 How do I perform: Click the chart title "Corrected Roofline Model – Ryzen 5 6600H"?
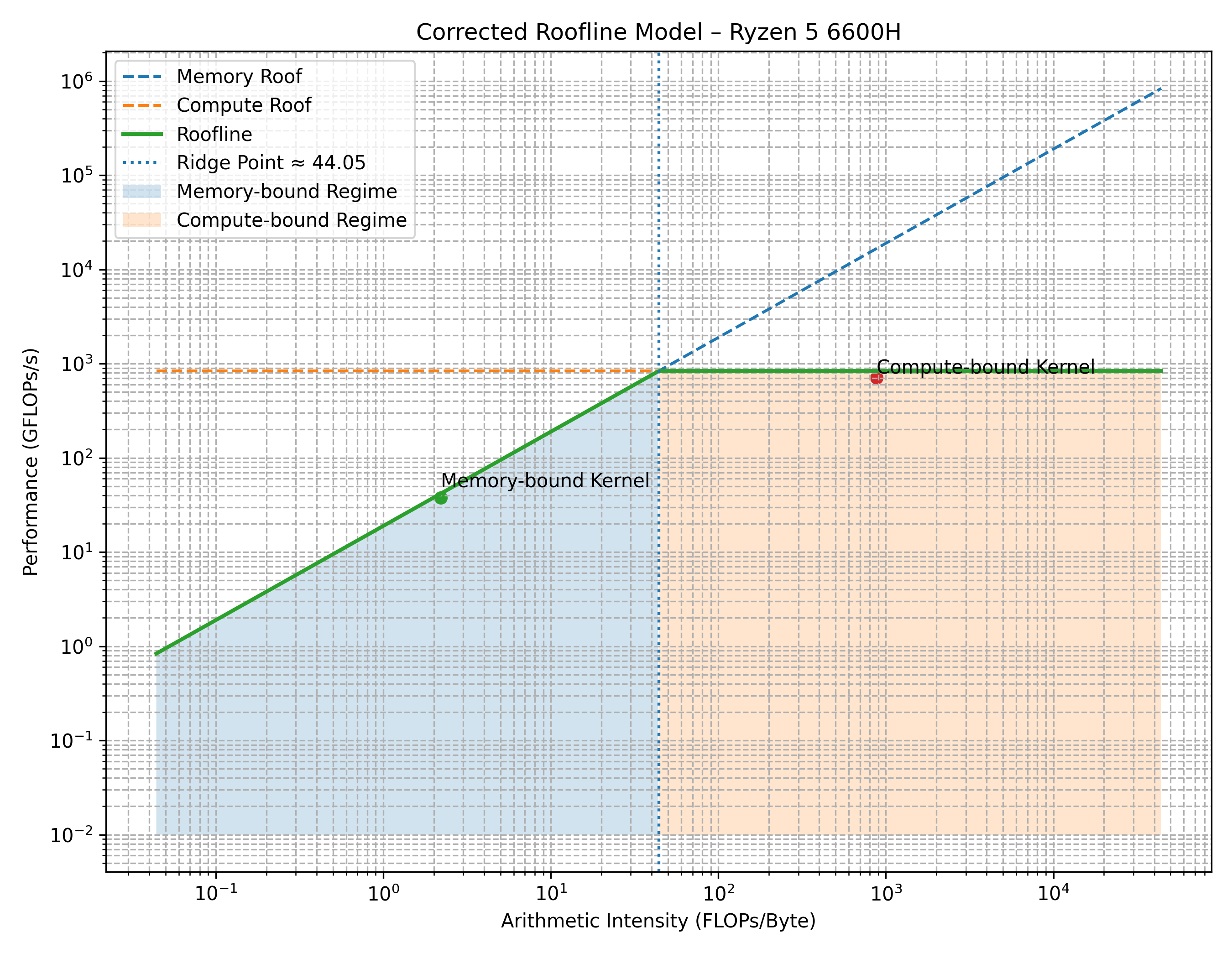click(x=658, y=32)
